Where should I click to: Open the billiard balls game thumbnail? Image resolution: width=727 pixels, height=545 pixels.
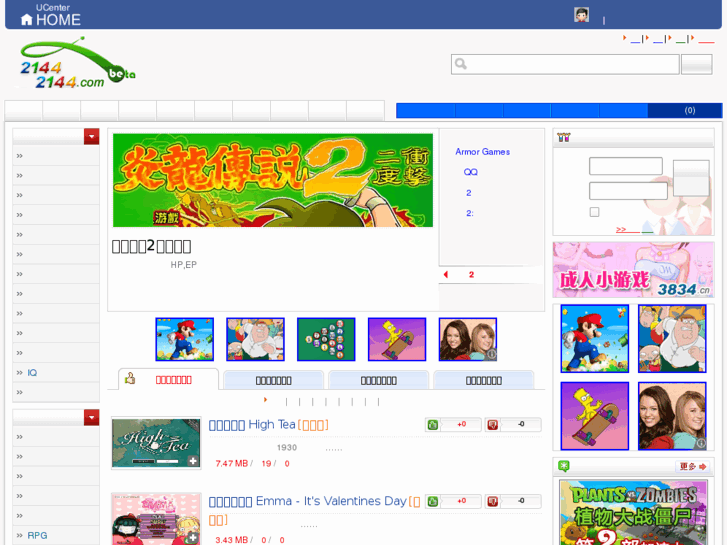coord(326,340)
